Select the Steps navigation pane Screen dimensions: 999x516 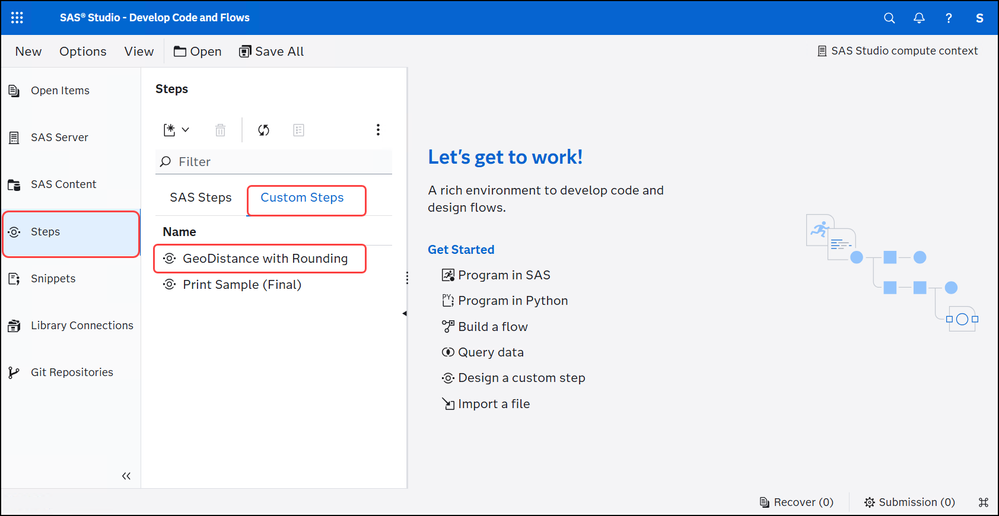click(x=70, y=232)
